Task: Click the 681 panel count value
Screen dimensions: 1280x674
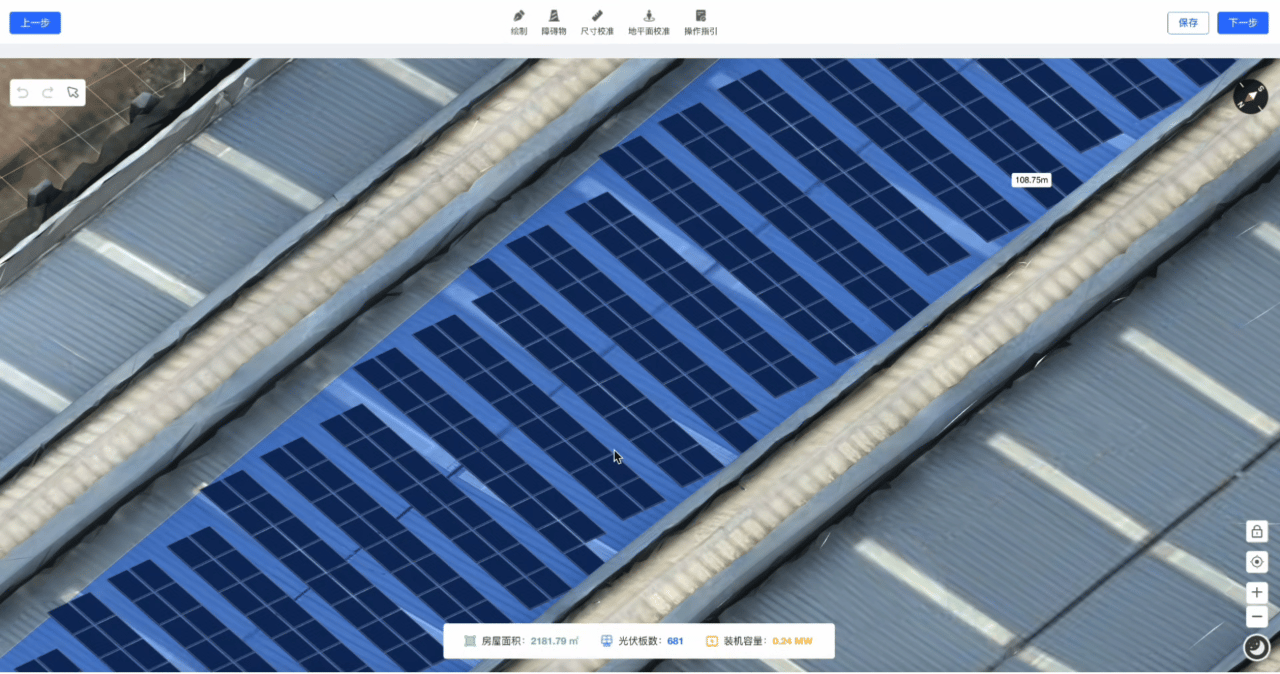Action: pyautogui.click(x=675, y=641)
